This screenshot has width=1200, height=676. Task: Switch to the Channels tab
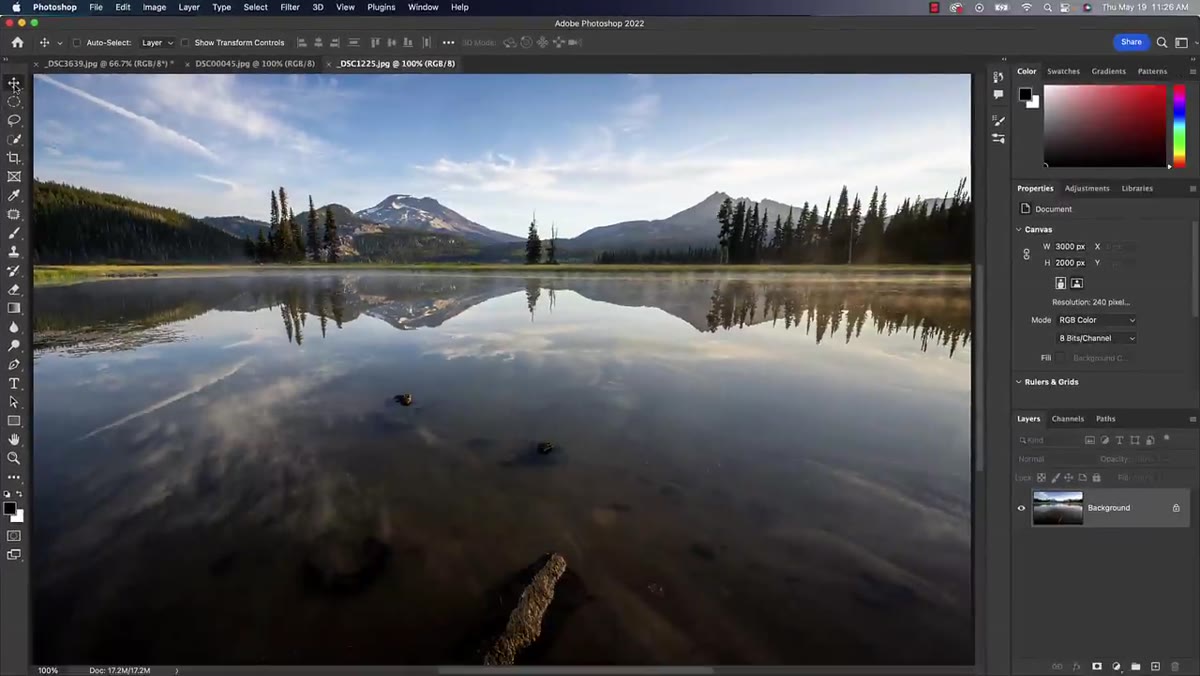click(x=1067, y=419)
